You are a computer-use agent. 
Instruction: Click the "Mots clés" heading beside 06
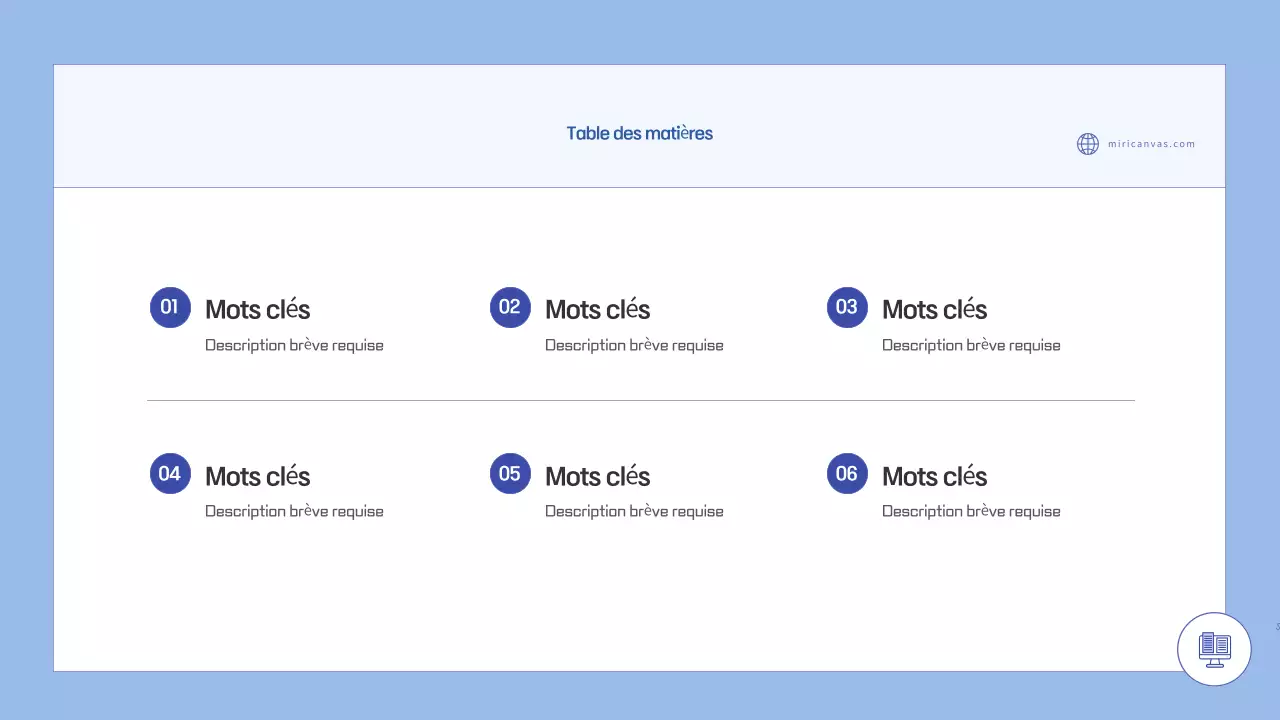pyautogui.click(x=934, y=477)
